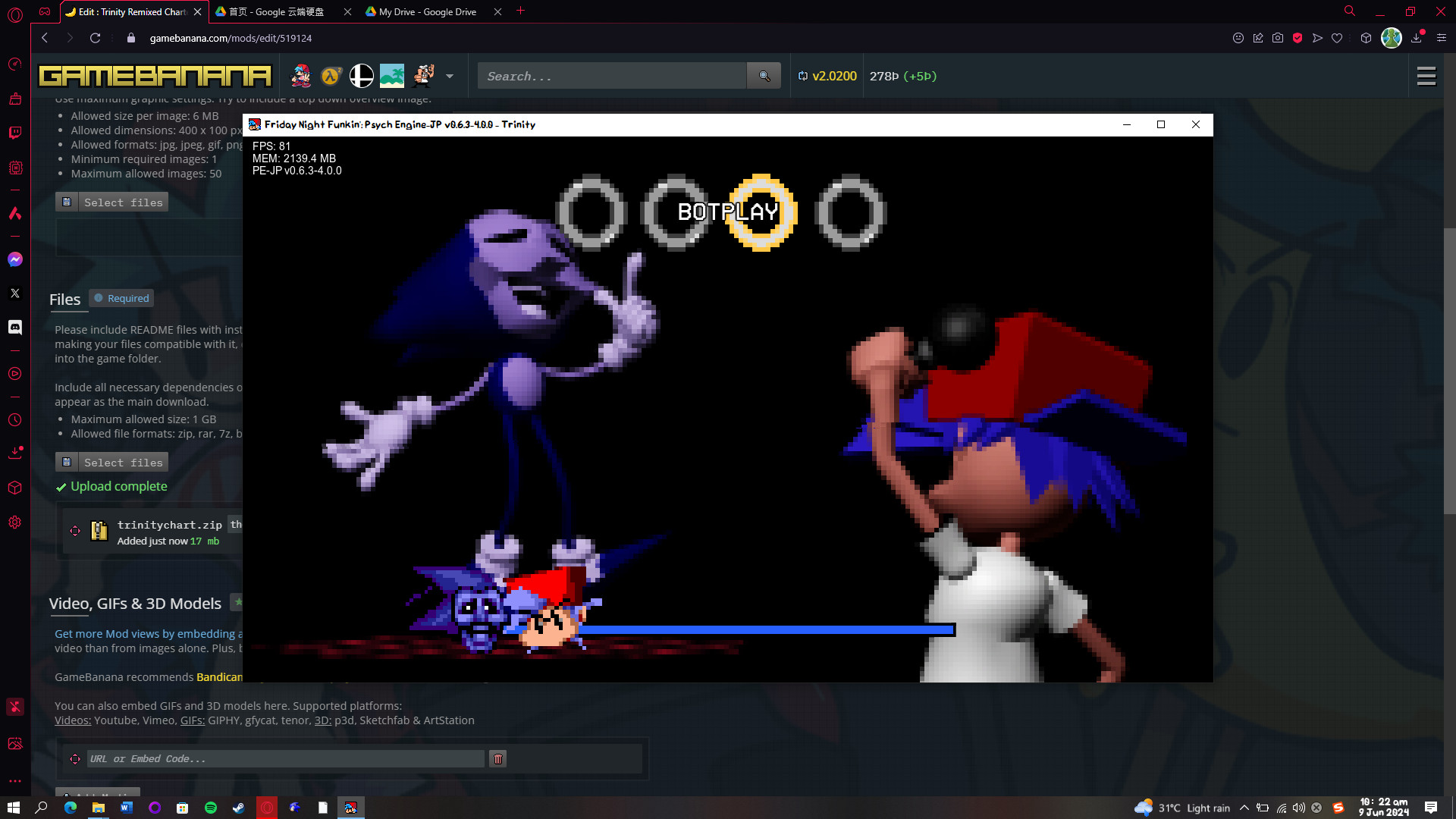Open the Pizza Tower game icon

click(x=423, y=76)
